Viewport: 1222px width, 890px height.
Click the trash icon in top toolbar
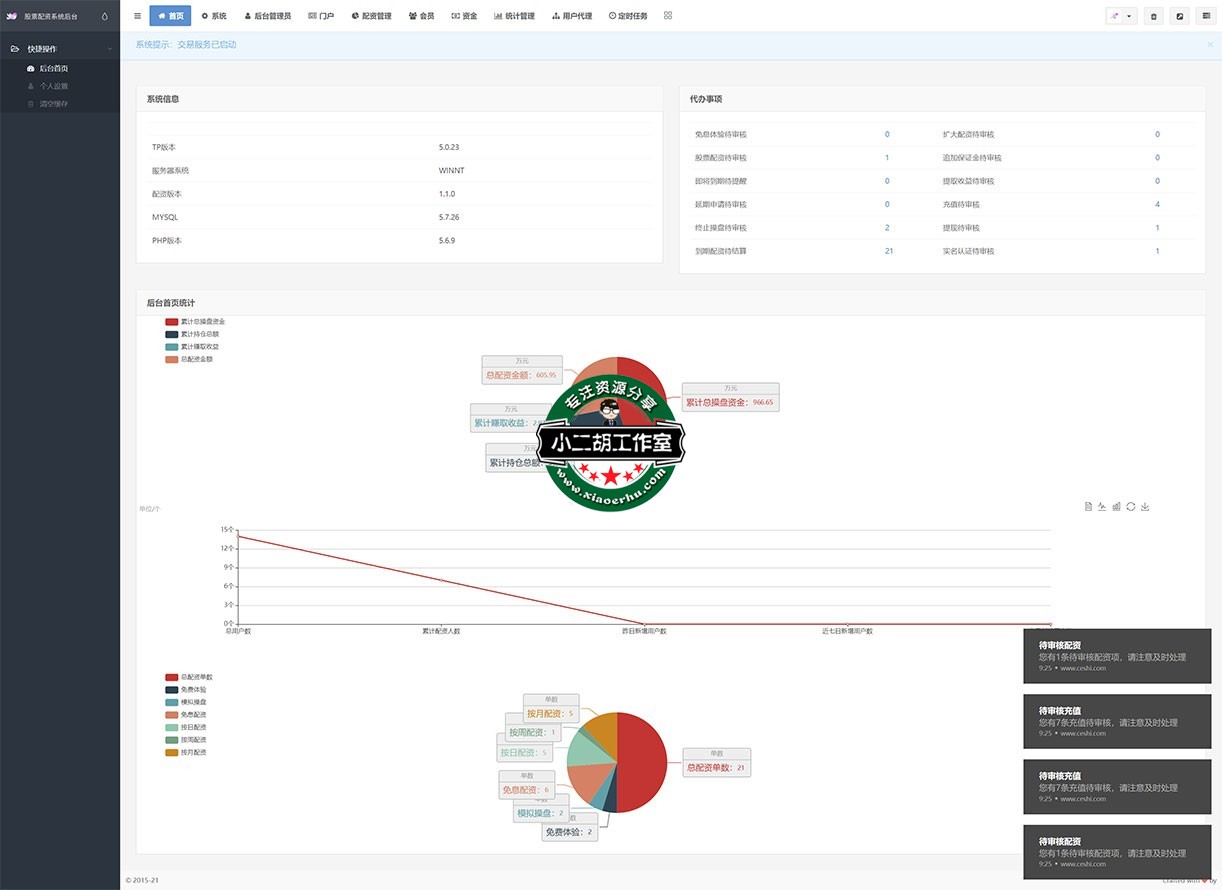point(1154,16)
